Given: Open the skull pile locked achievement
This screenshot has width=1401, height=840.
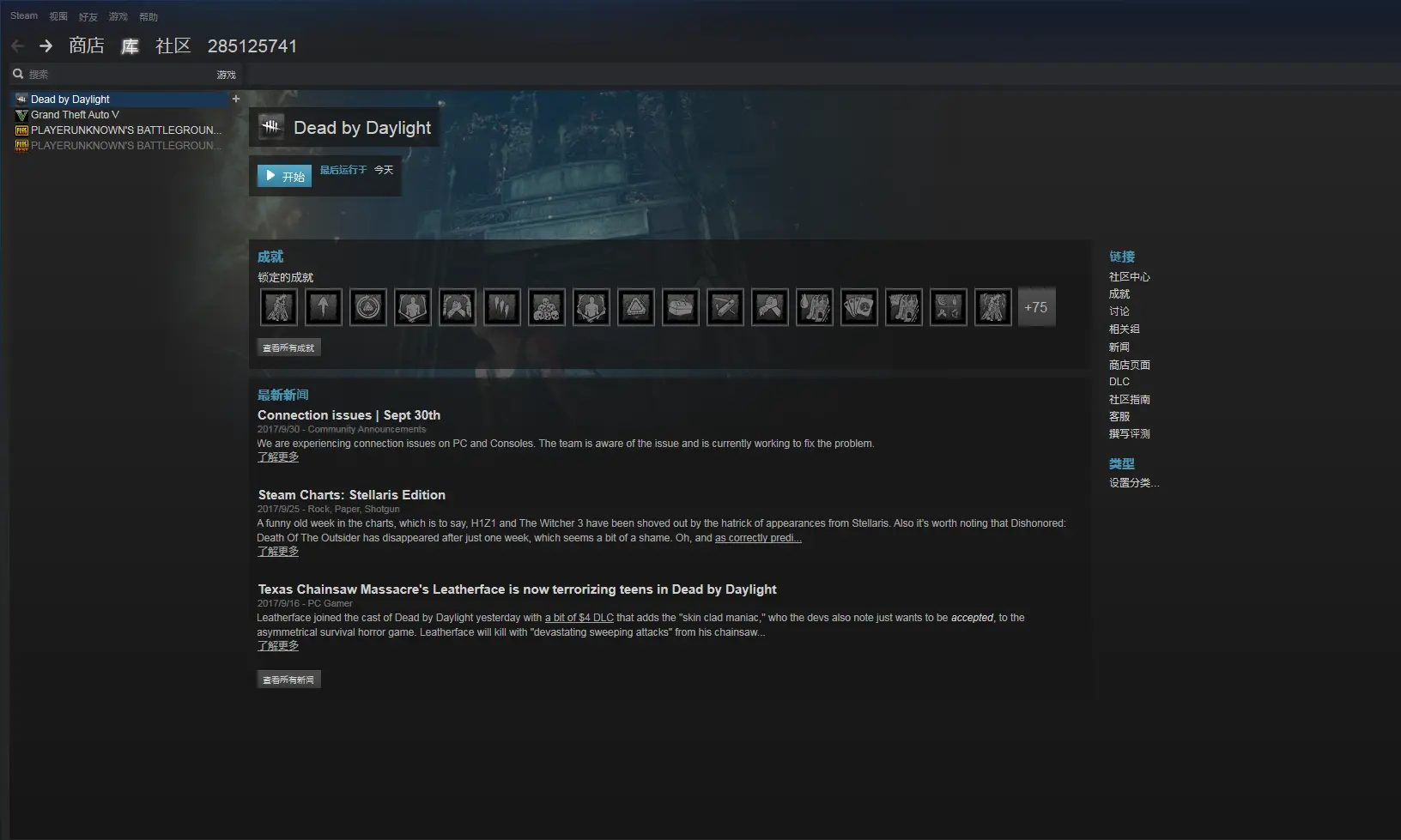Looking at the screenshot, I should point(547,307).
